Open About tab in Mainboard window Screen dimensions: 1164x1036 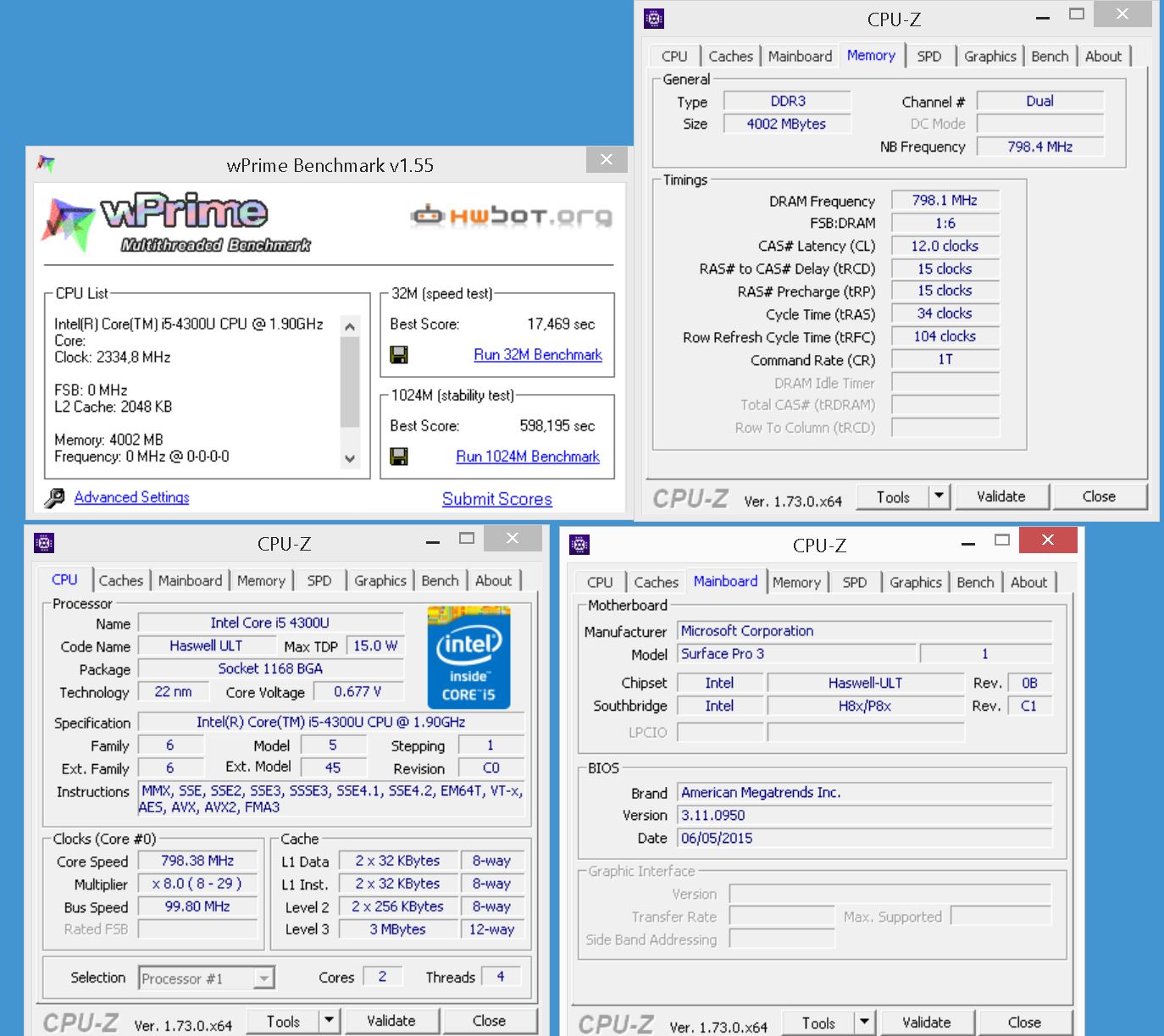point(1028,582)
